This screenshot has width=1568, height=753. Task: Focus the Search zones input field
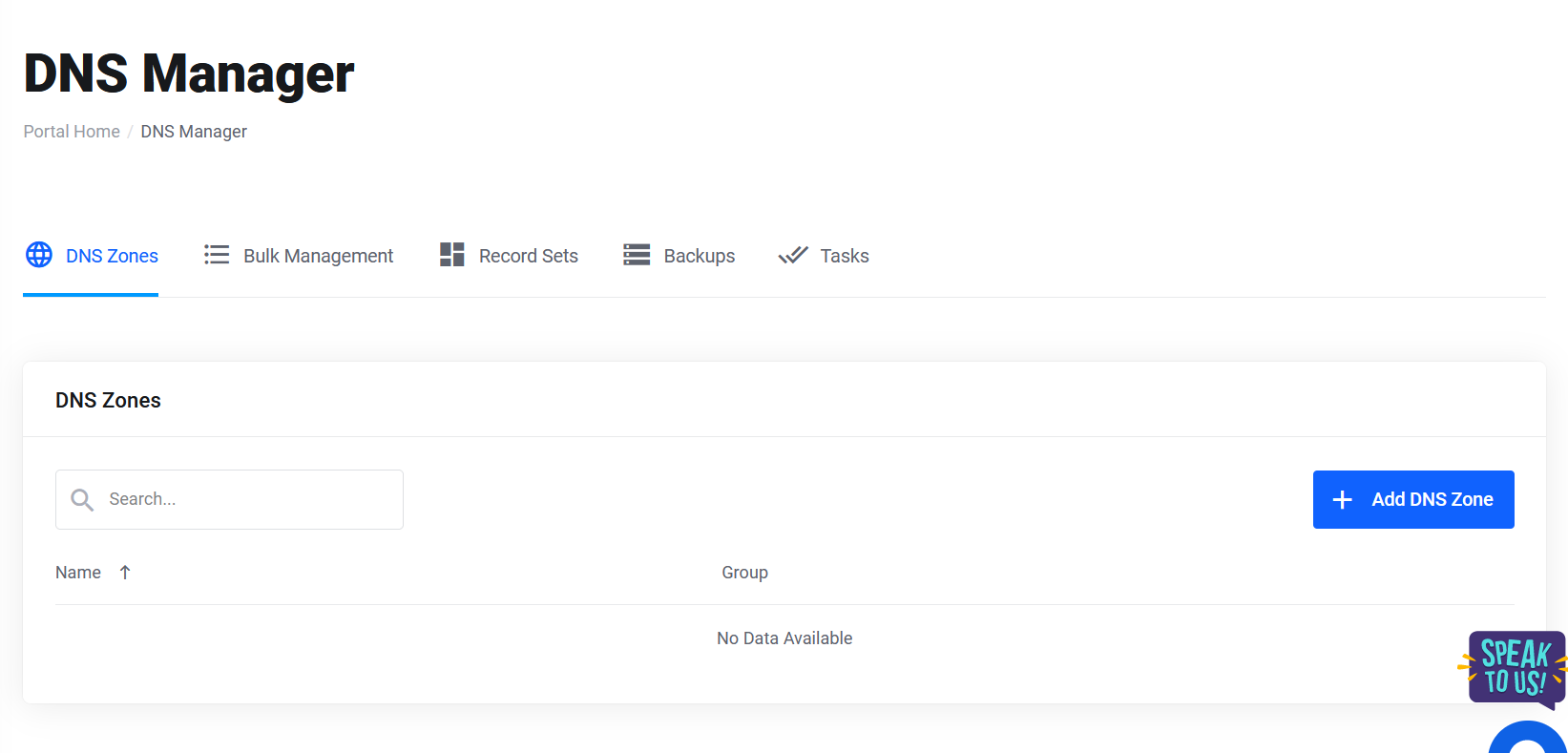248,499
